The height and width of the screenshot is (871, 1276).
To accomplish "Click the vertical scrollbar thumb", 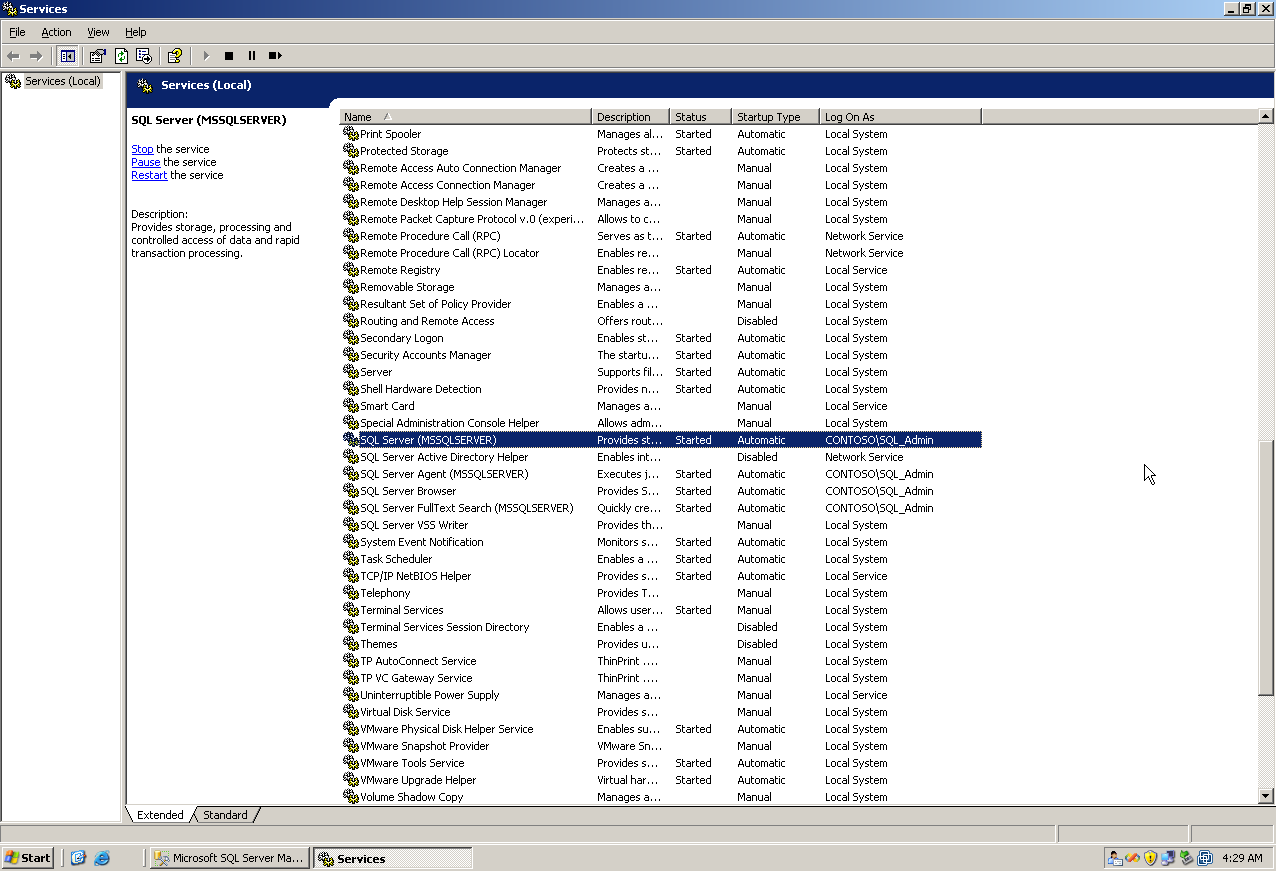I will (x=1266, y=568).
